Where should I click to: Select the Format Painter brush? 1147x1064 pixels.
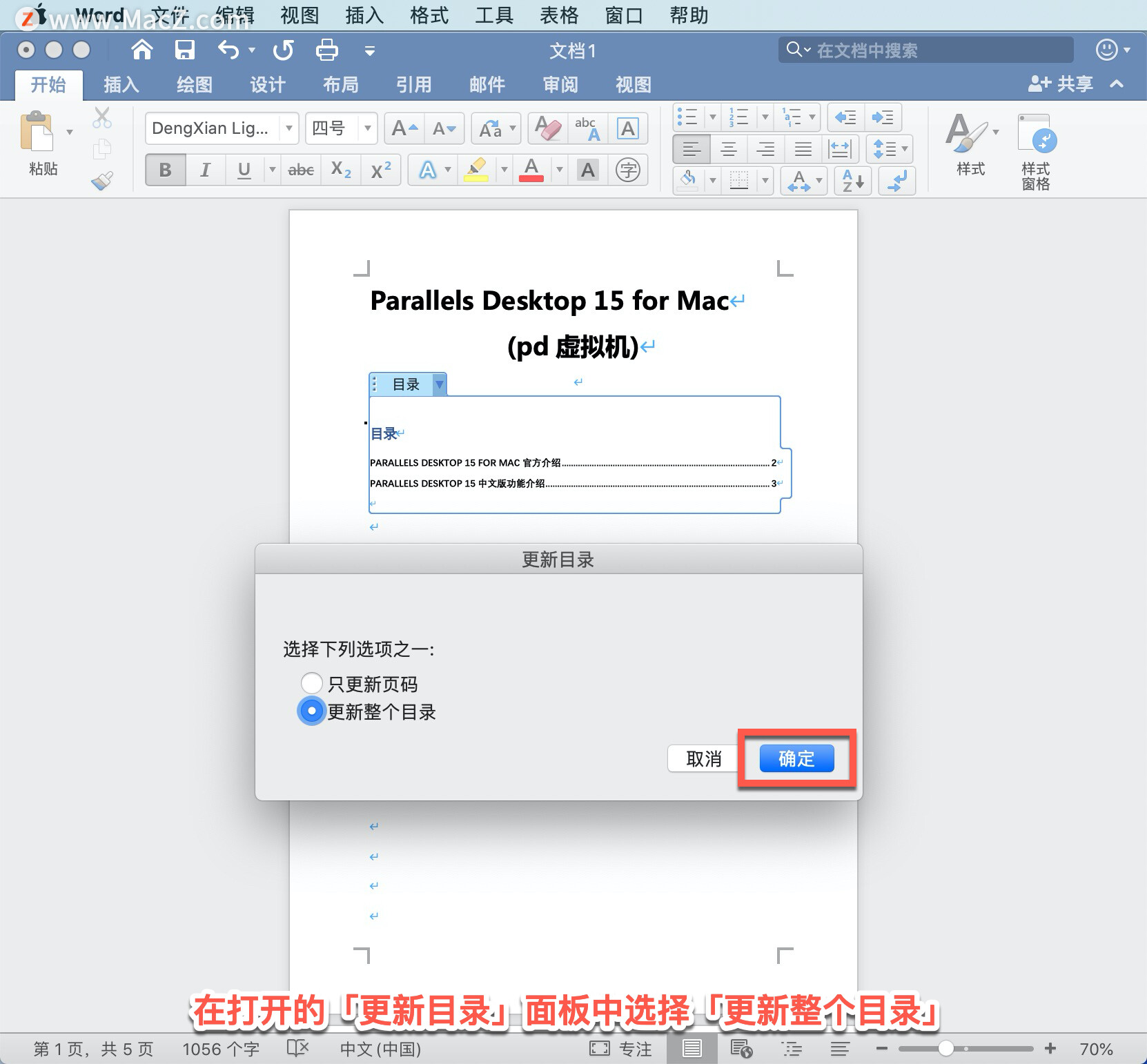click(102, 181)
